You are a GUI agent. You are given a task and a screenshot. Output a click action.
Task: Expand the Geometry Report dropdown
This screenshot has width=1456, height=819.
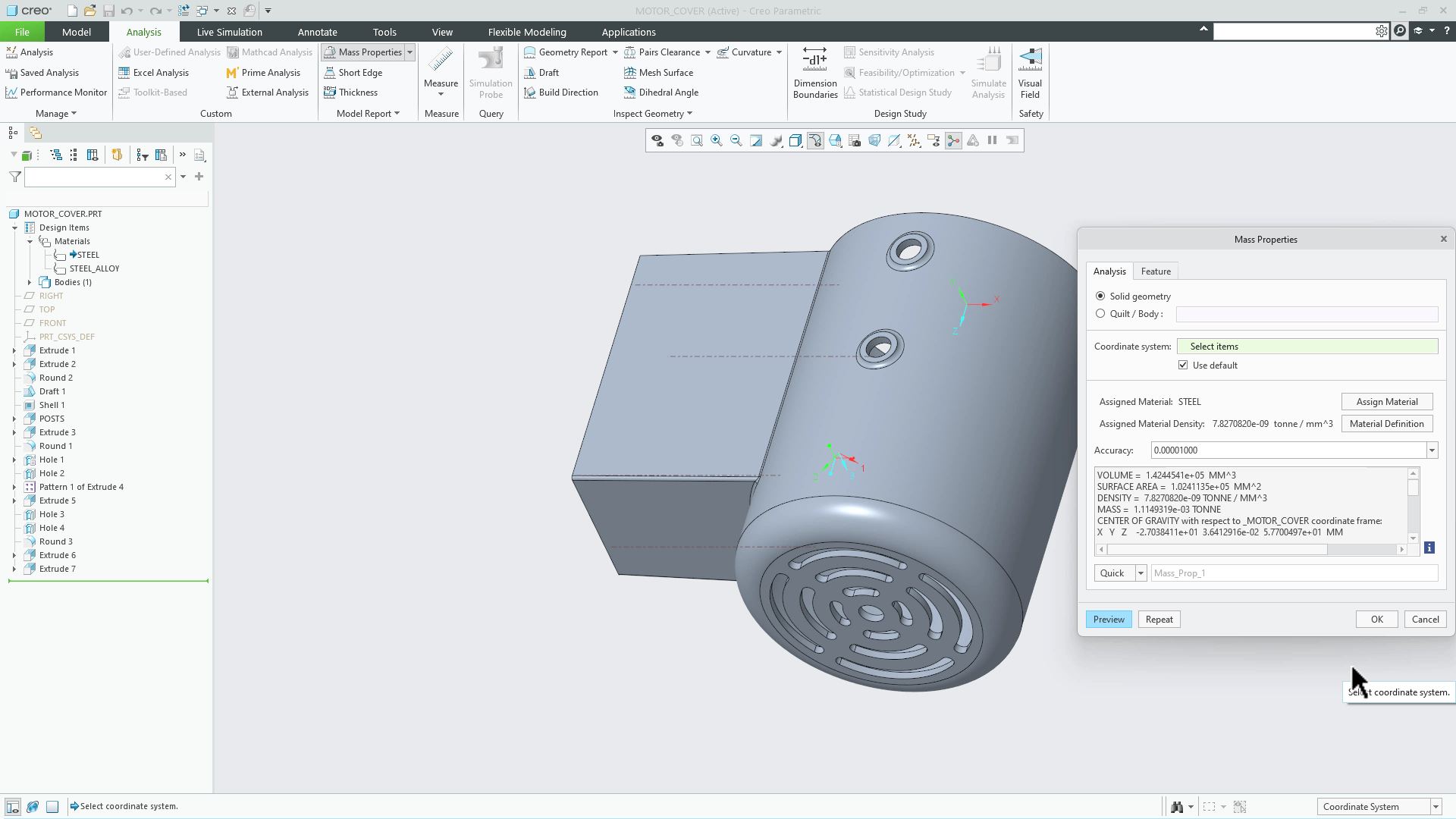tap(616, 52)
